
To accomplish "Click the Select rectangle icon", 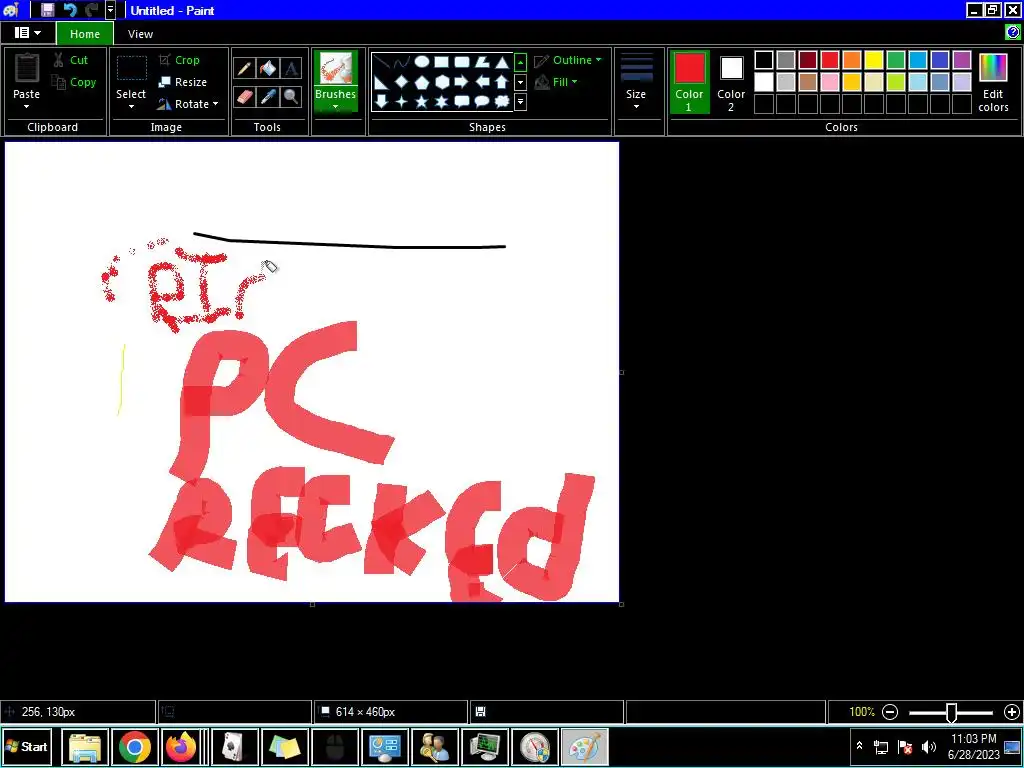I will click(x=131, y=69).
